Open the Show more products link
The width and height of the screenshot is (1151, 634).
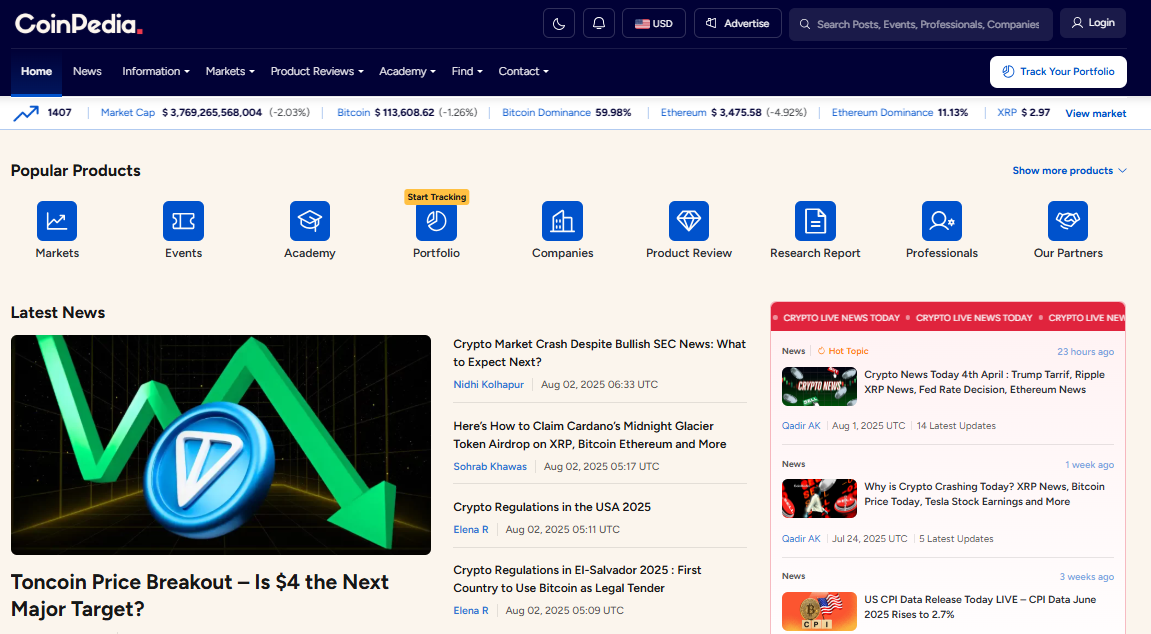(x=1064, y=170)
